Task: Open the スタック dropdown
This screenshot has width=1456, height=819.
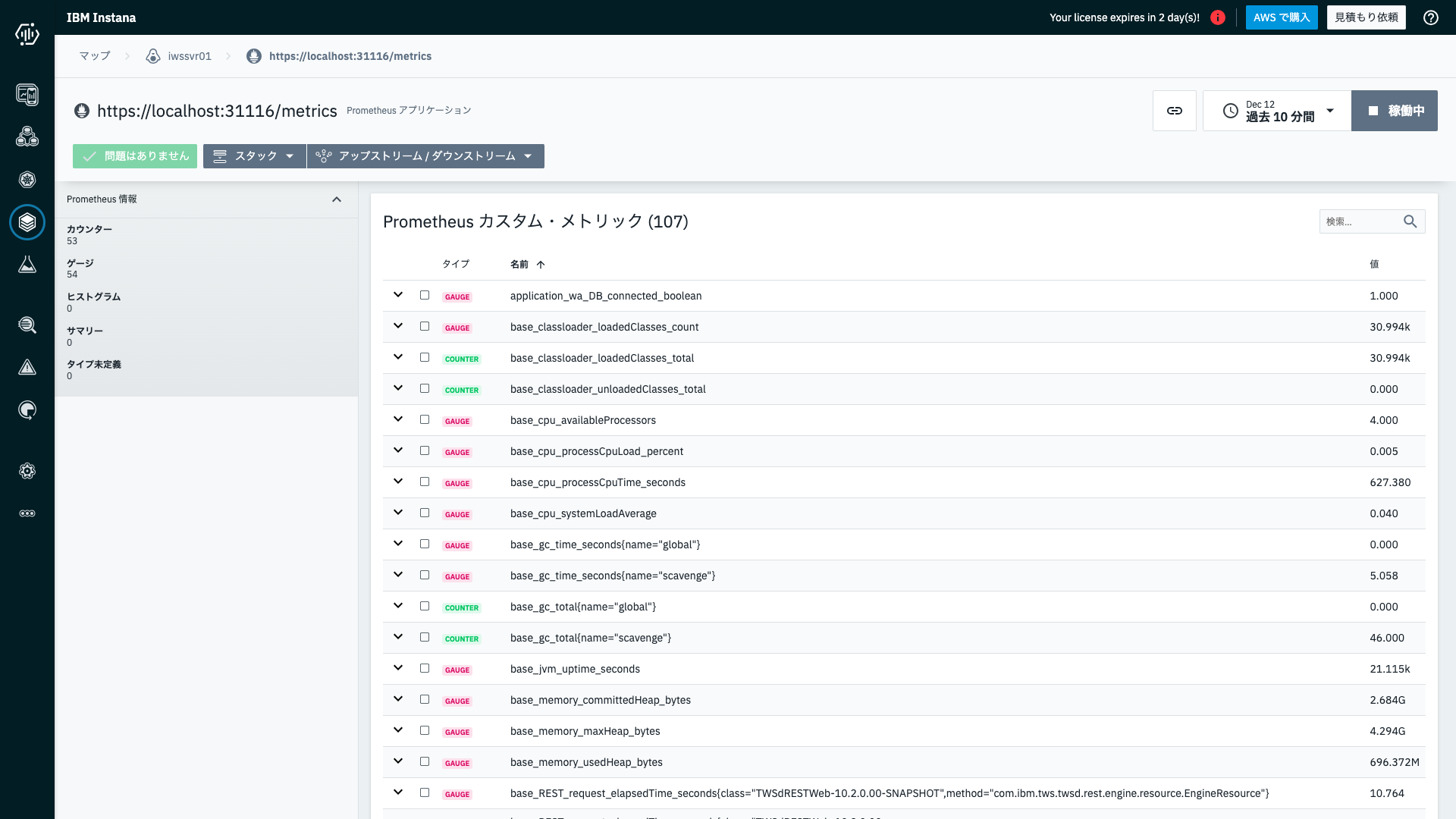Action: pos(254,156)
